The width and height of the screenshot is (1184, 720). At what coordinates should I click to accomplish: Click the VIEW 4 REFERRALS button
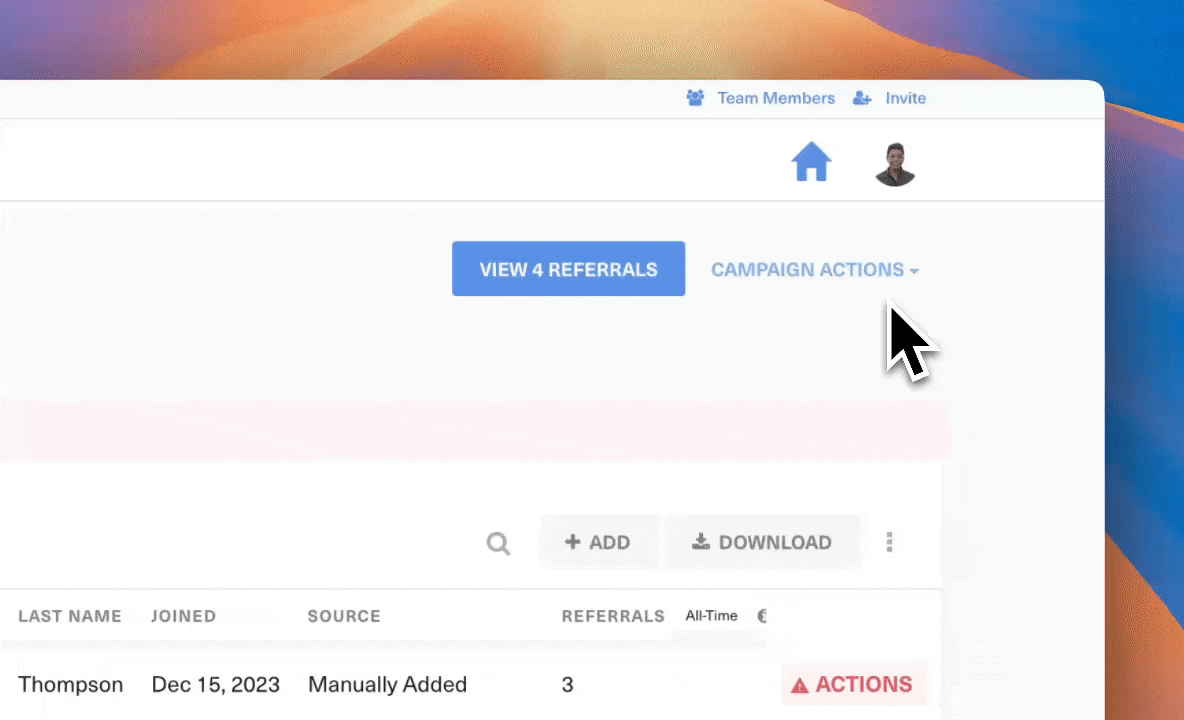[x=568, y=268]
